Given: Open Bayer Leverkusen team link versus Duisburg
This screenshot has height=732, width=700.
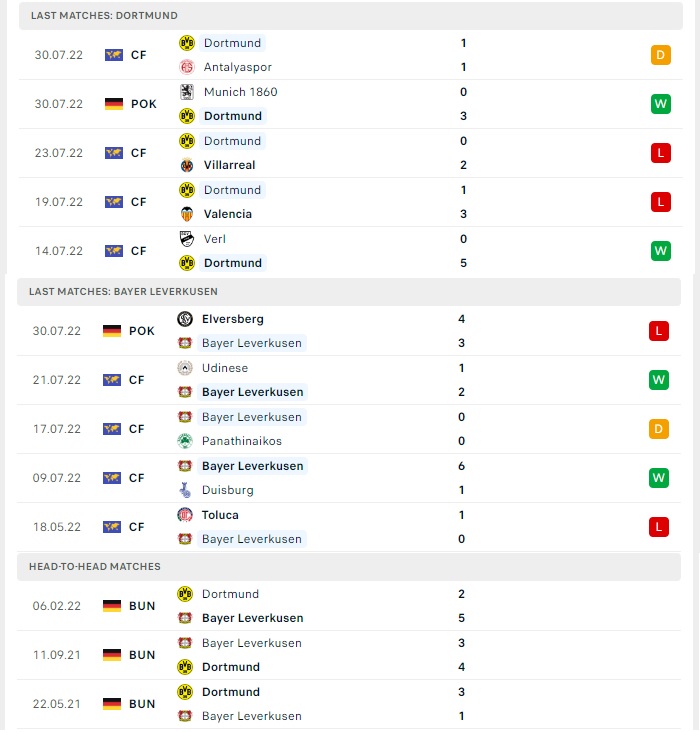Looking at the screenshot, I should click(253, 466).
